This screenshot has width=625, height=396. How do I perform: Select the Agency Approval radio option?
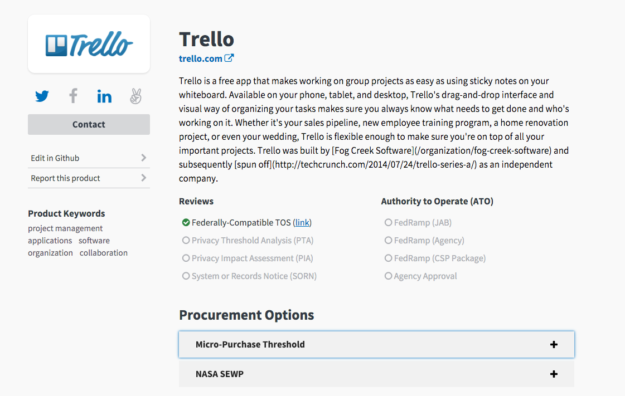tap(388, 276)
